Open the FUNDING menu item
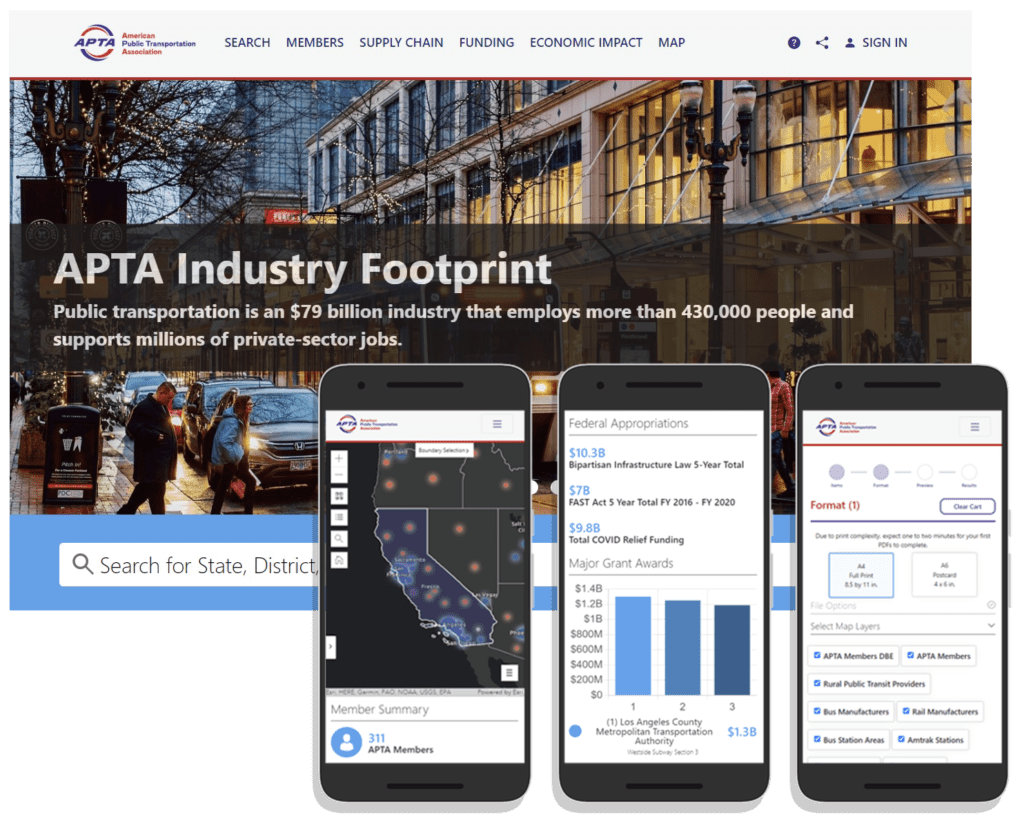This screenshot has width=1024, height=816. (487, 42)
